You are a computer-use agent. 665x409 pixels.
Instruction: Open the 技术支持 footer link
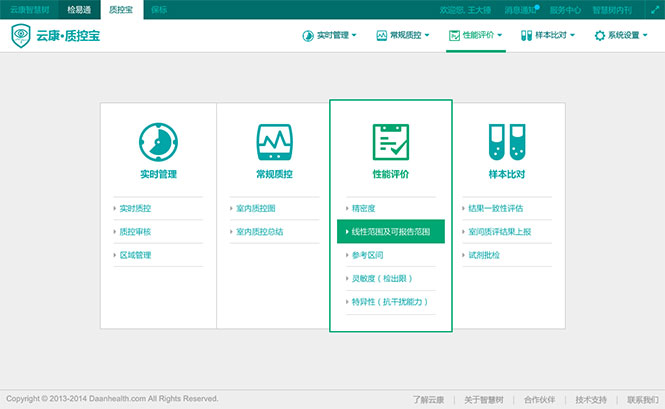pos(591,400)
